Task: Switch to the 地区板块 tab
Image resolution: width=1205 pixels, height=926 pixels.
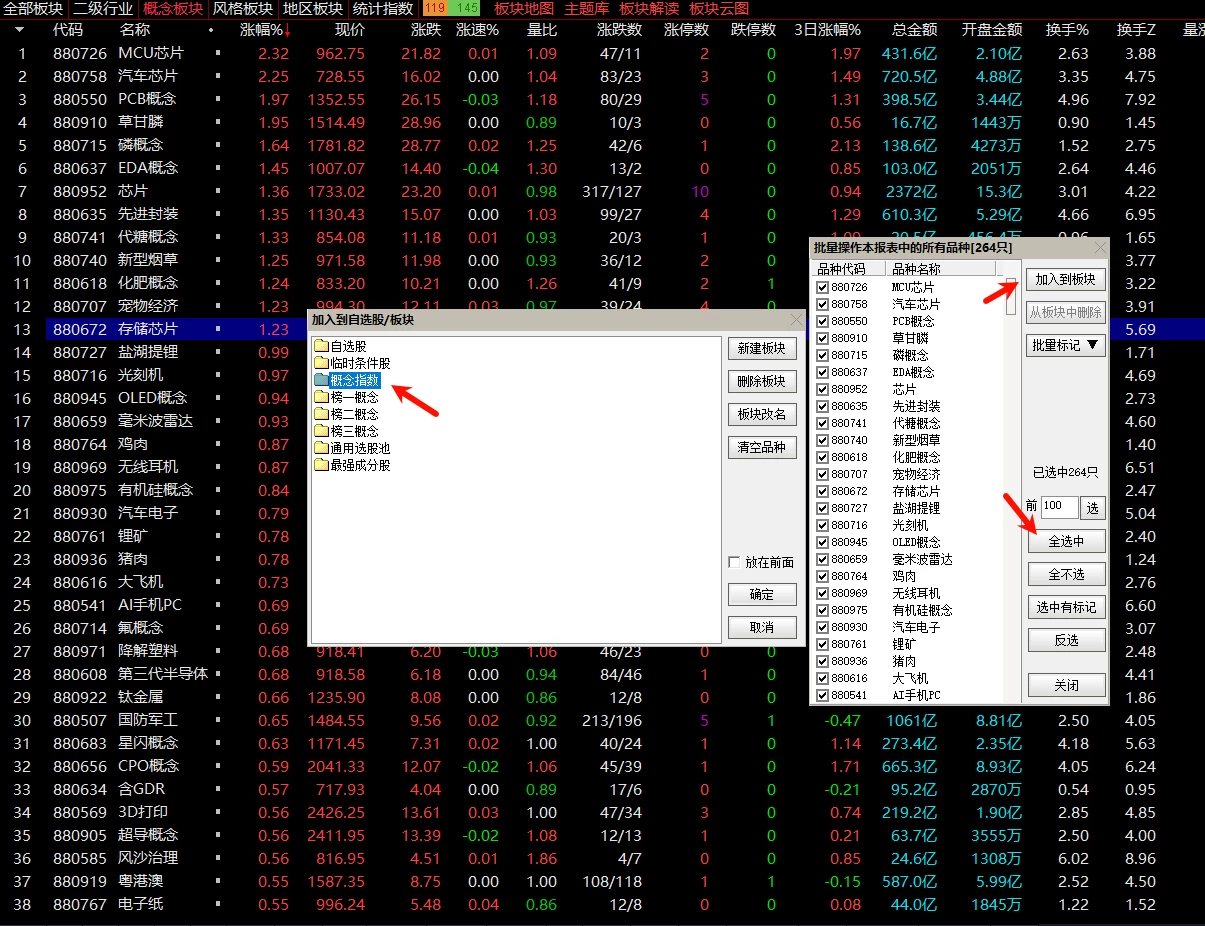Action: (313, 9)
